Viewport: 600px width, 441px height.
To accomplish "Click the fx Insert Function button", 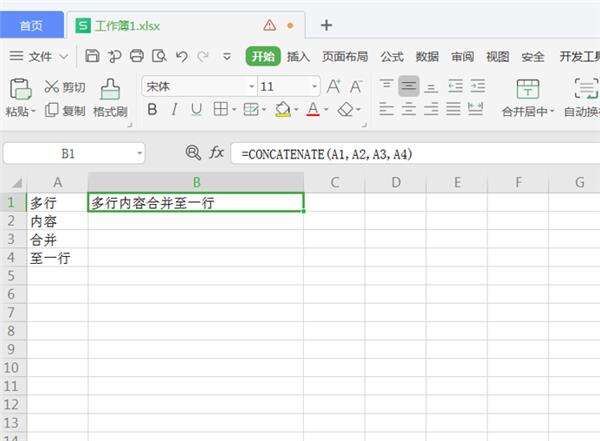I will (217, 153).
